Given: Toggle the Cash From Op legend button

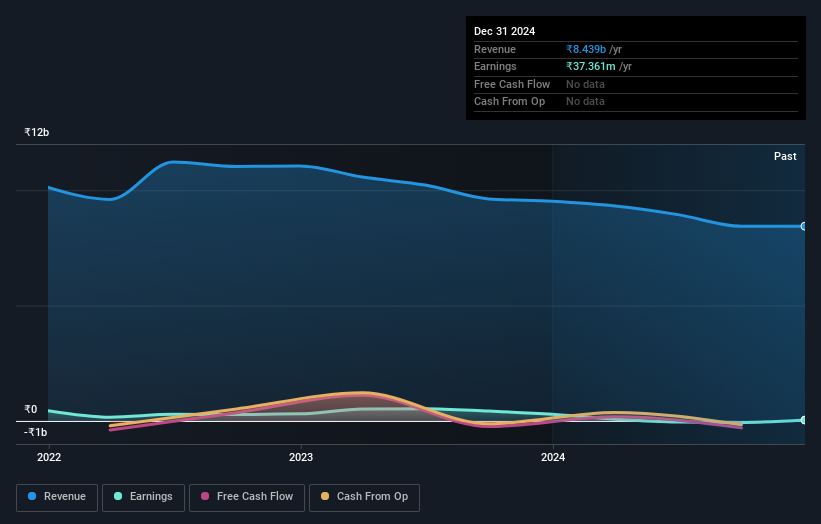Looking at the screenshot, I should (x=364, y=497).
